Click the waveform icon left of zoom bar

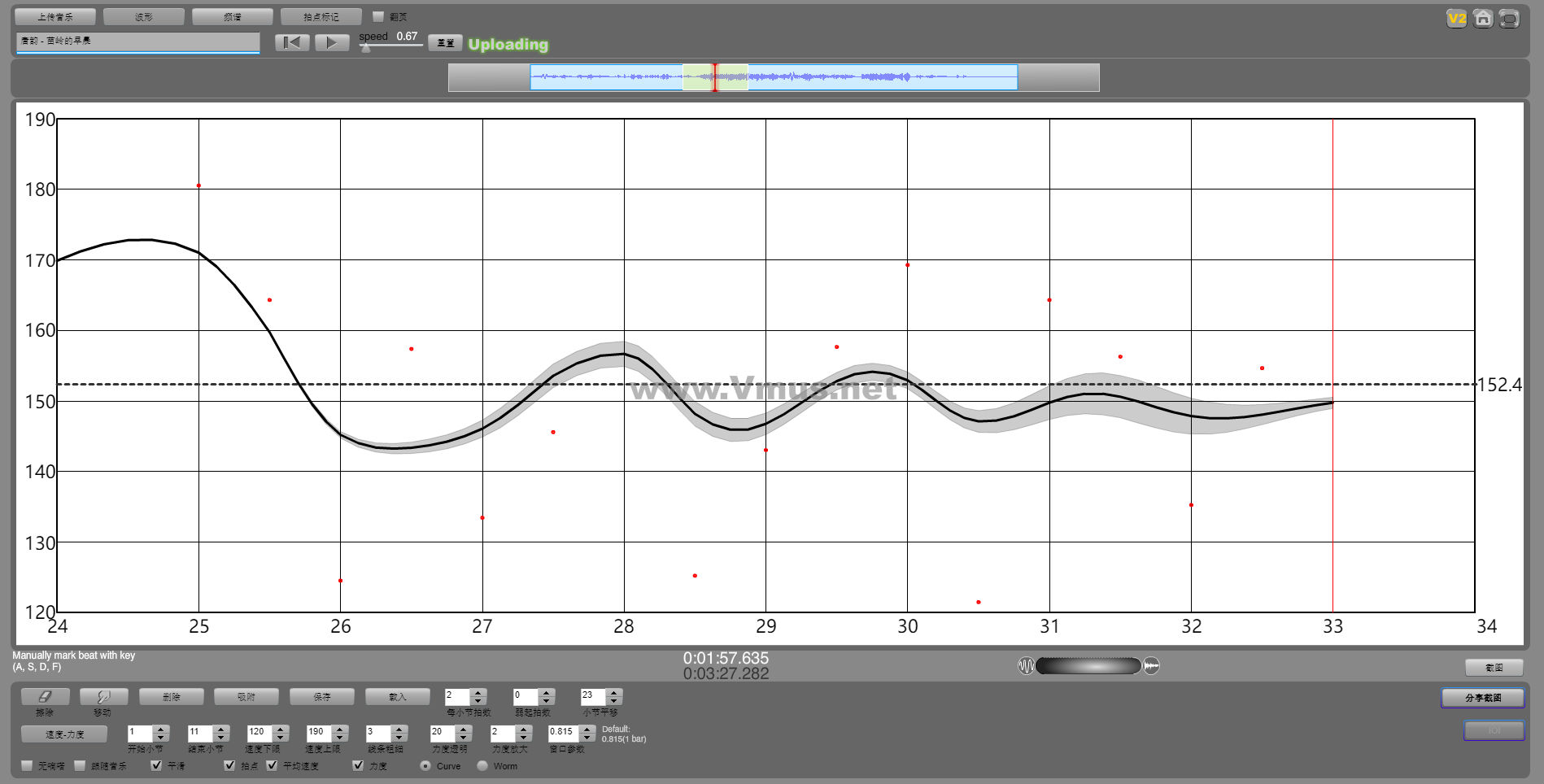tap(1026, 666)
